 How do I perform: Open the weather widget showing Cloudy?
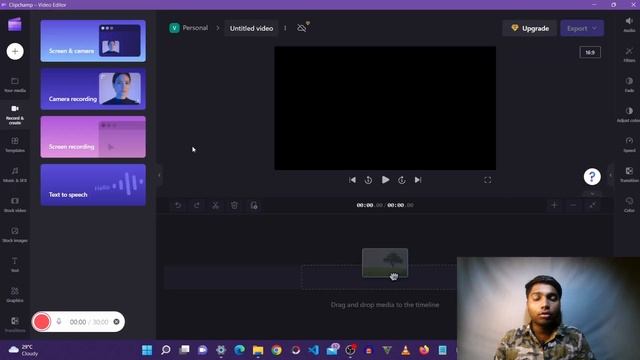pos(24,350)
